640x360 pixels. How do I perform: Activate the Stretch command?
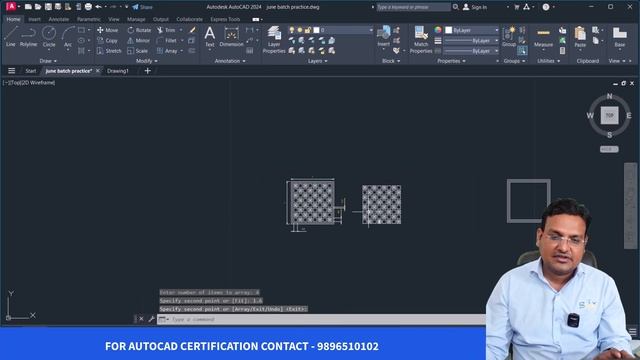[x=109, y=51]
